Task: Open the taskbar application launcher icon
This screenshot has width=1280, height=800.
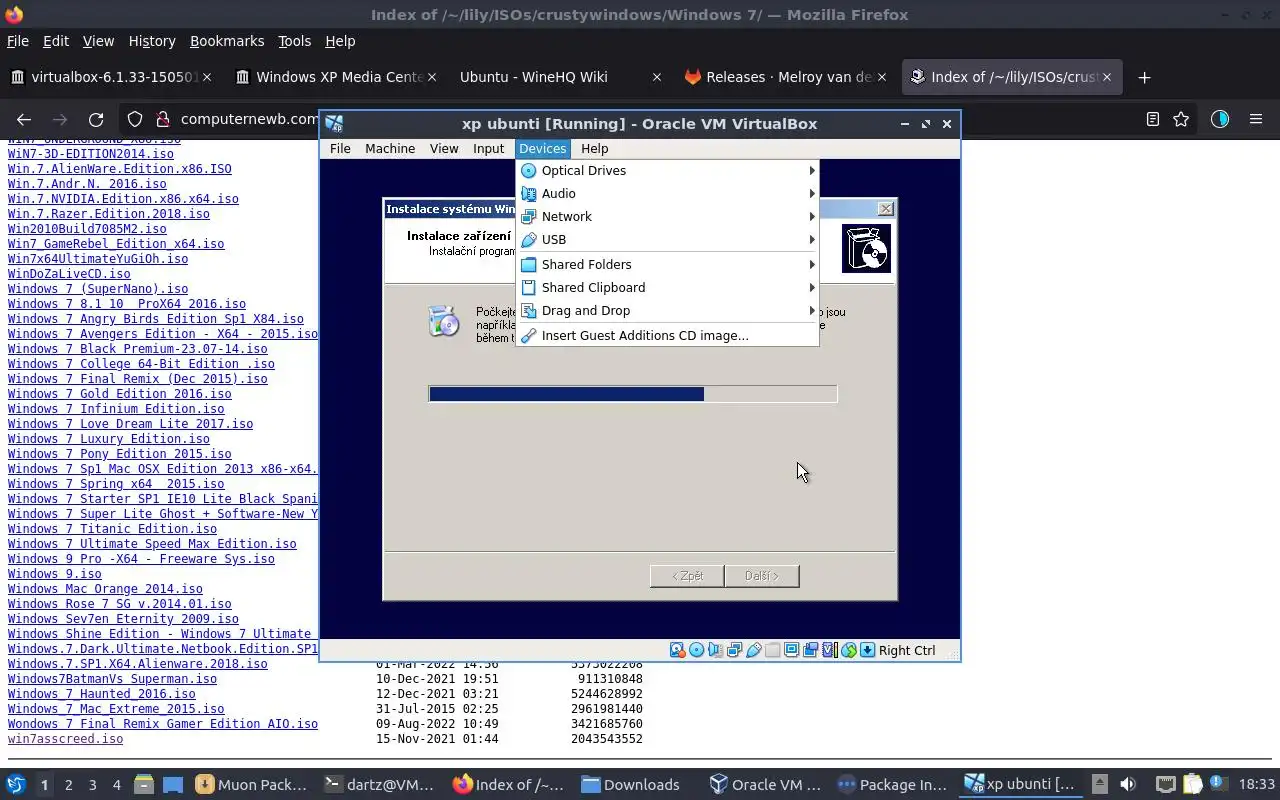Action: pos(15,784)
